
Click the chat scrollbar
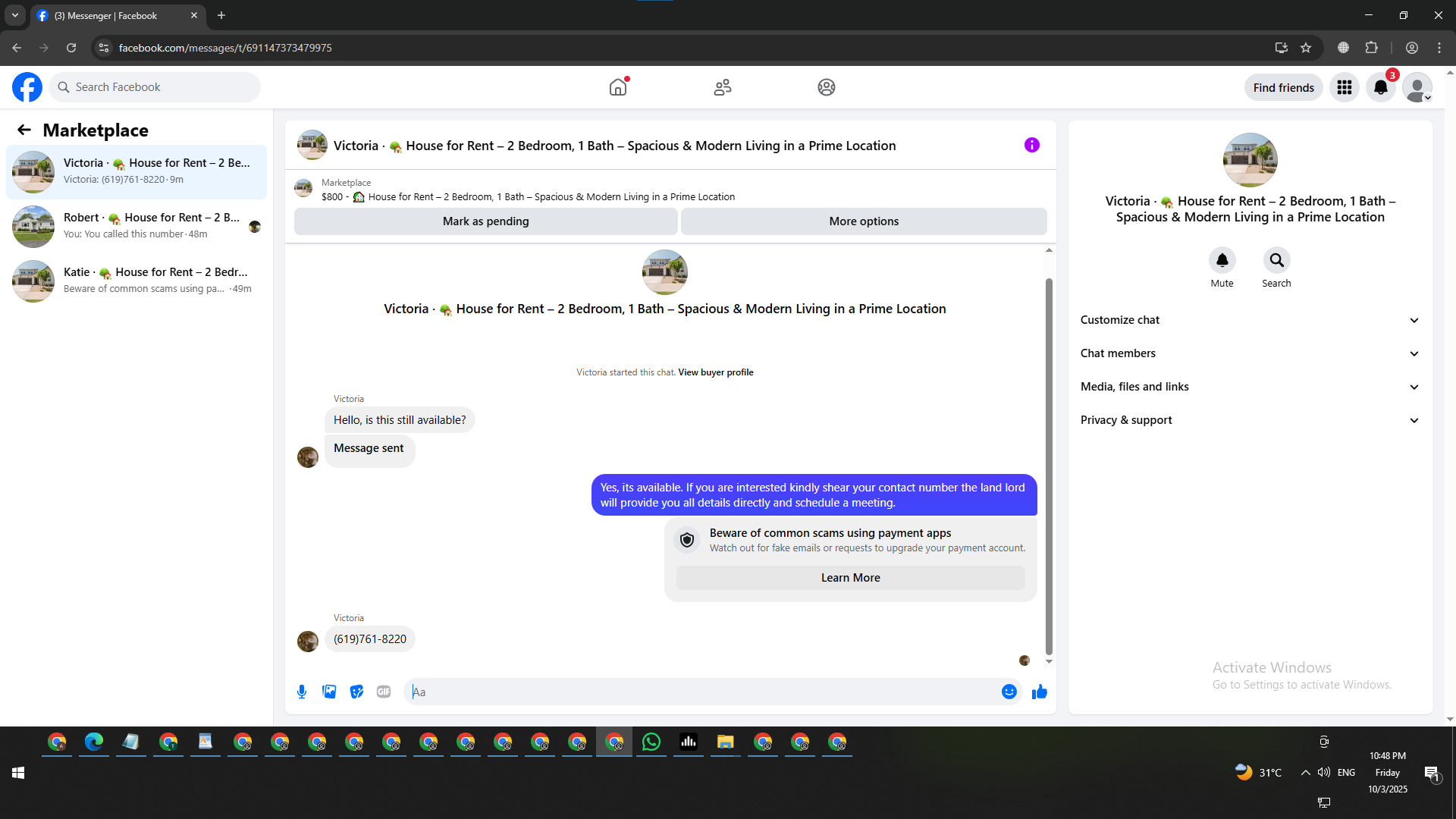pos(1049,466)
